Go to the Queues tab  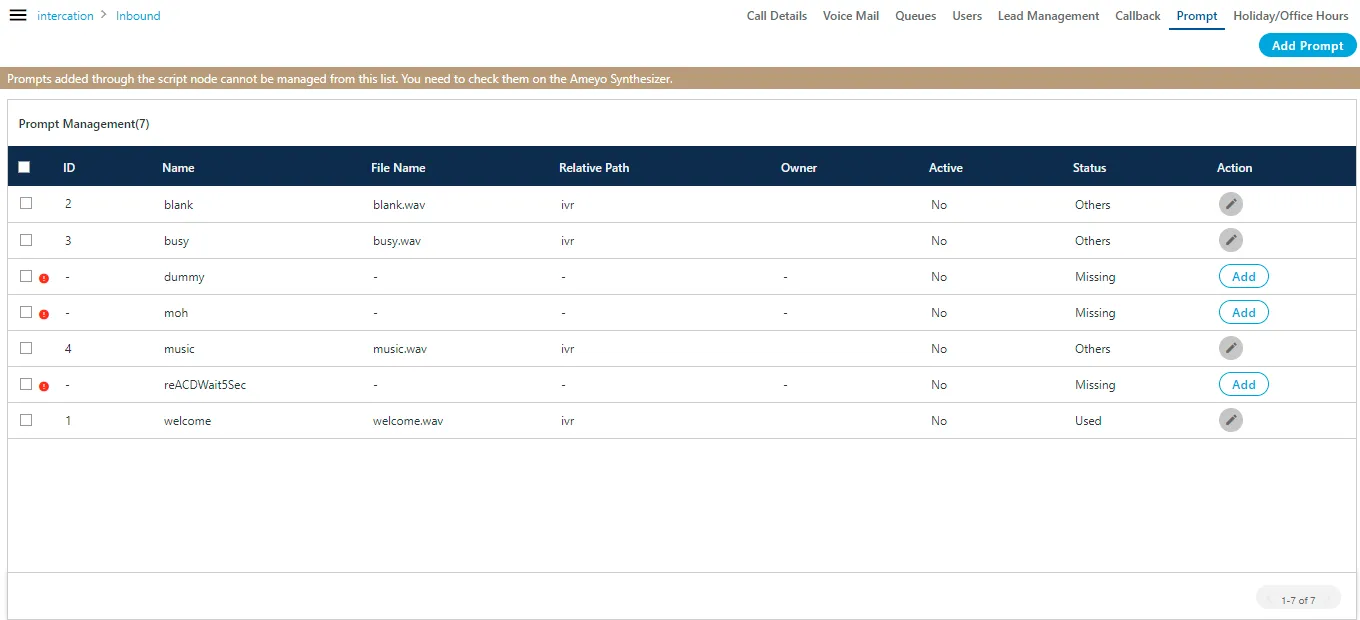[x=916, y=16]
